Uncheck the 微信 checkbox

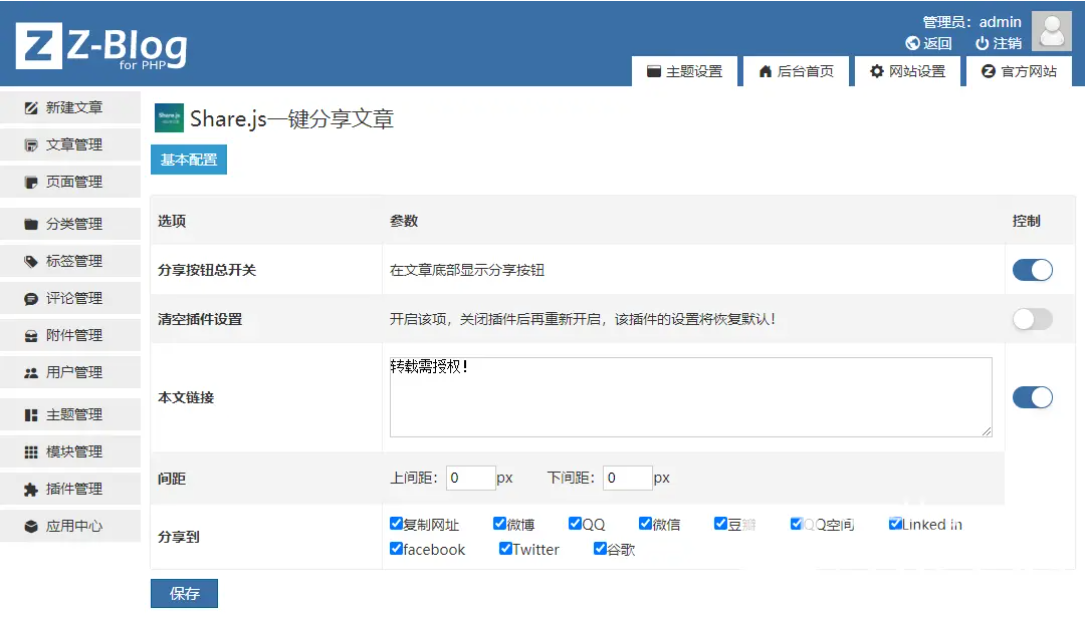[646, 523]
